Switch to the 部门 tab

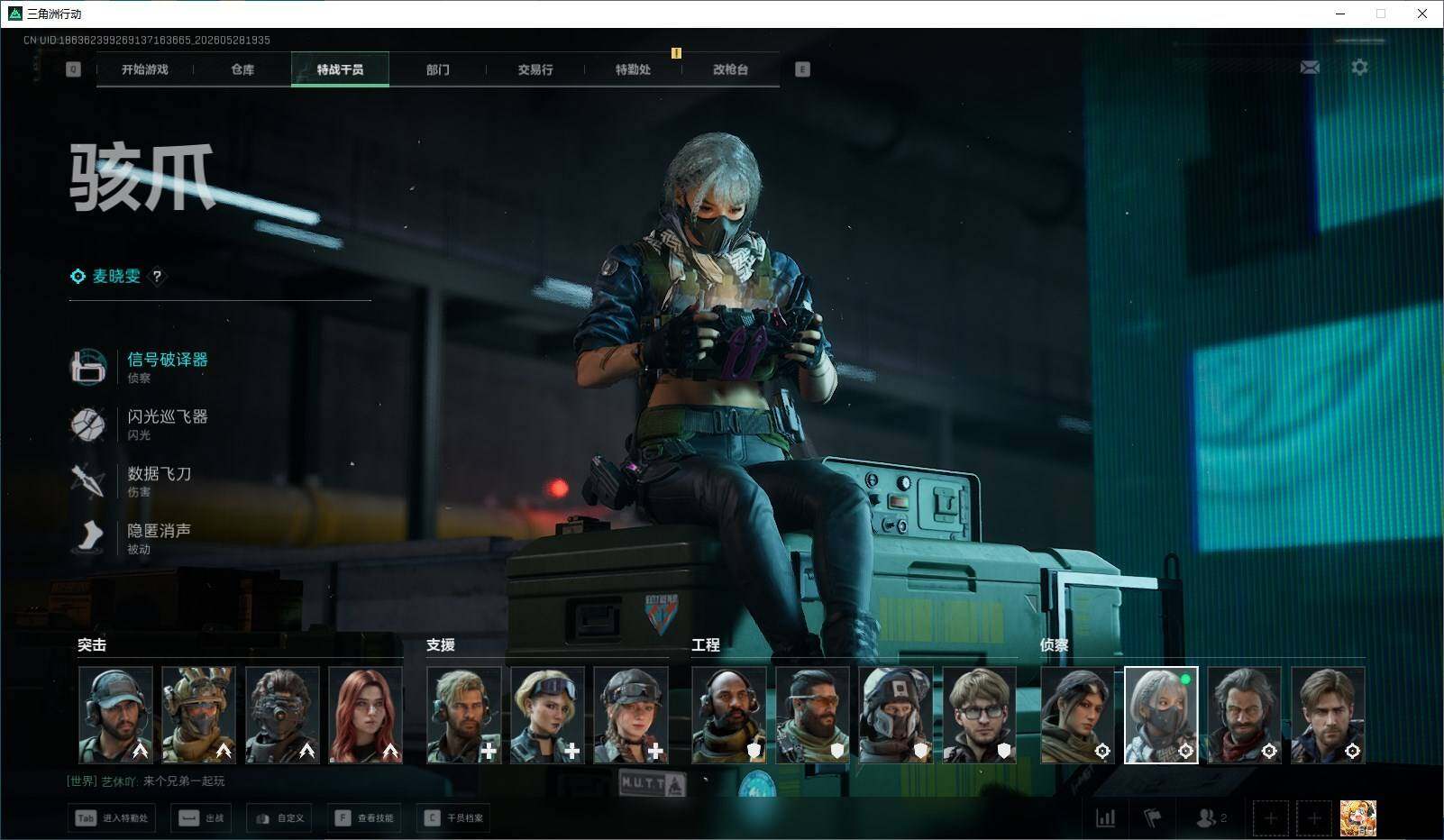coord(438,69)
